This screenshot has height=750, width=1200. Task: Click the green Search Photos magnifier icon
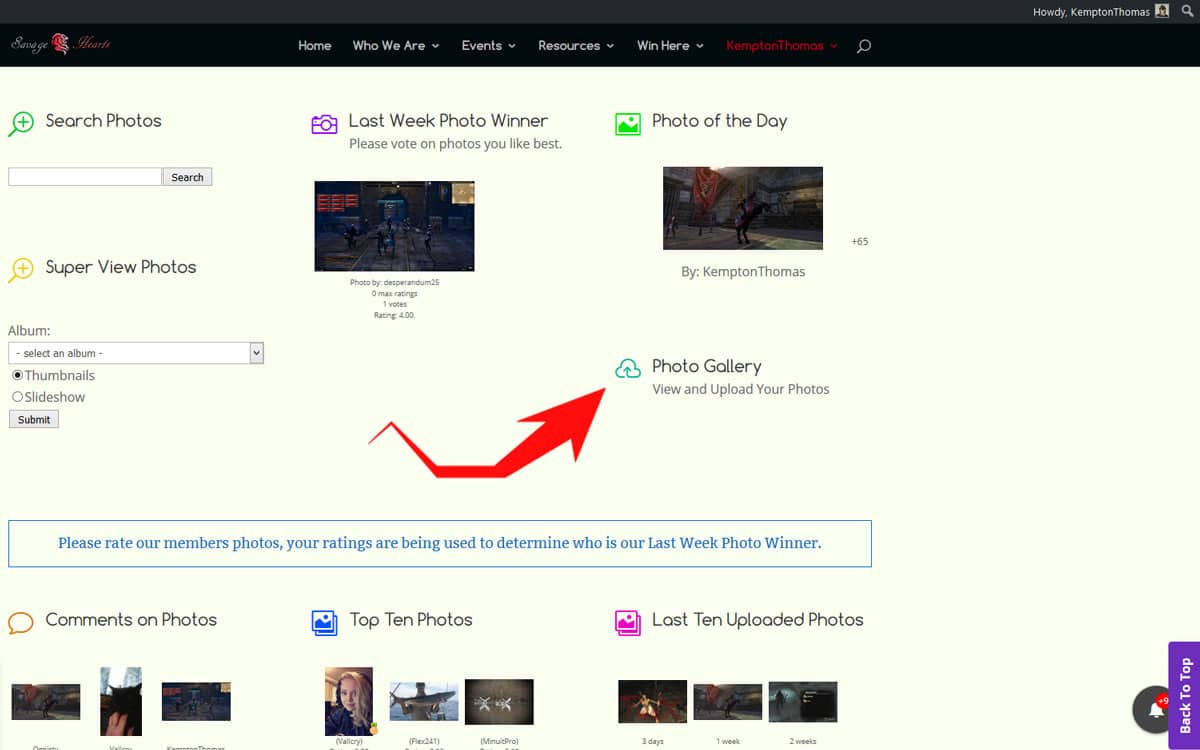(x=21, y=123)
